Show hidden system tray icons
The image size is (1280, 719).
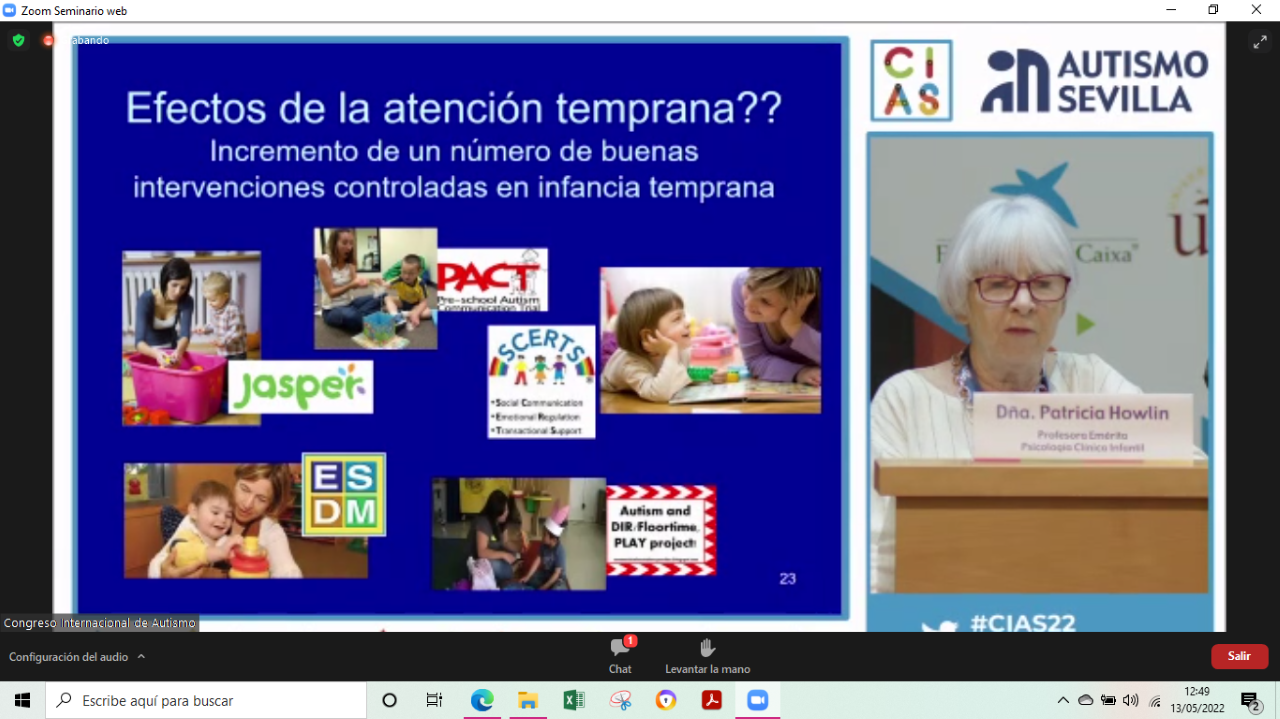1063,700
